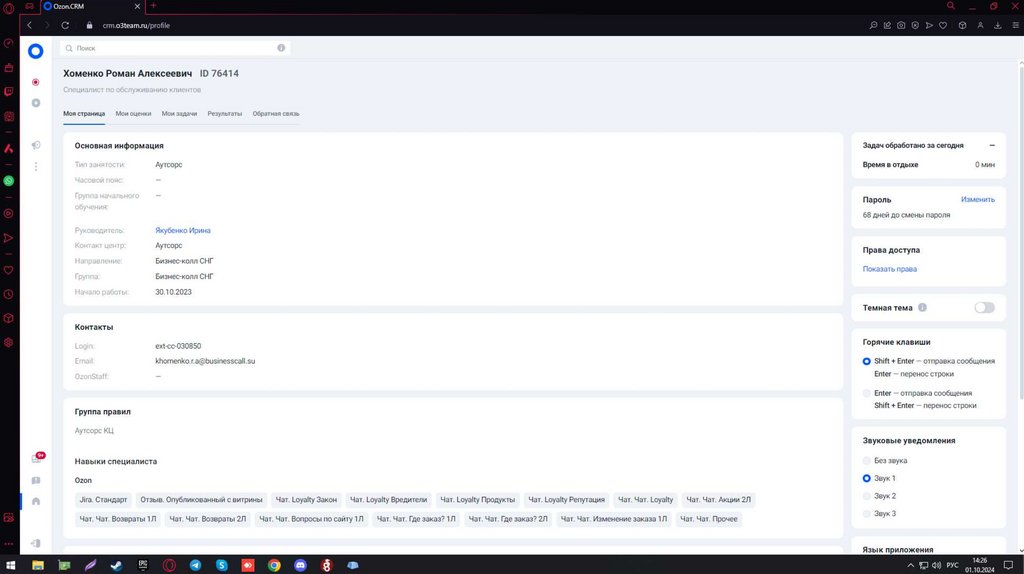The height and width of the screenshot is (574, 1024).
Task: Reload the page with refresh icon
Action: coord(65,25)
